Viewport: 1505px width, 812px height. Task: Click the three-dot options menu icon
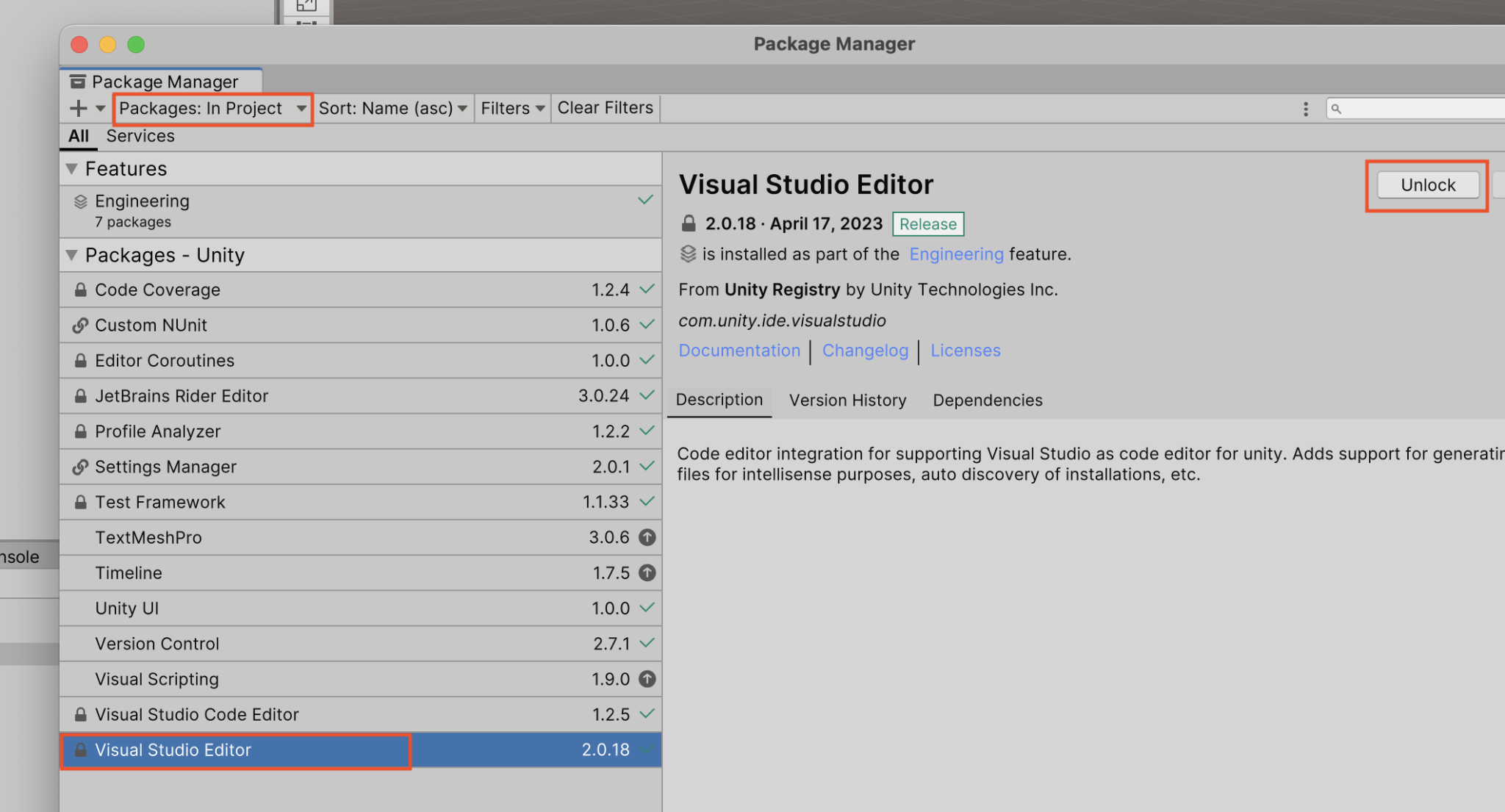click(1305, 109)
